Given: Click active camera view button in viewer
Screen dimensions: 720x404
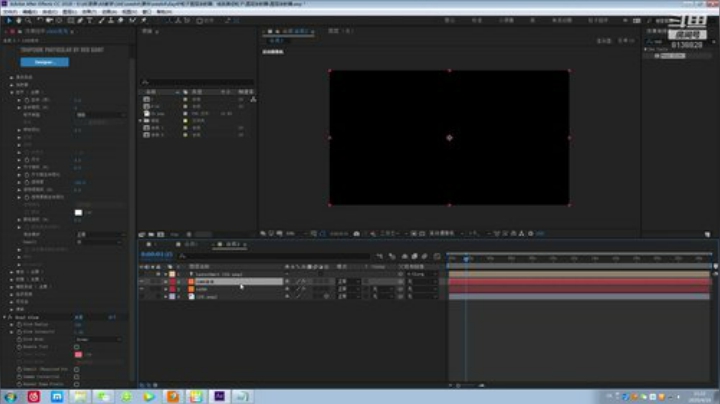Looking at the screenshot, I should 441,234.
